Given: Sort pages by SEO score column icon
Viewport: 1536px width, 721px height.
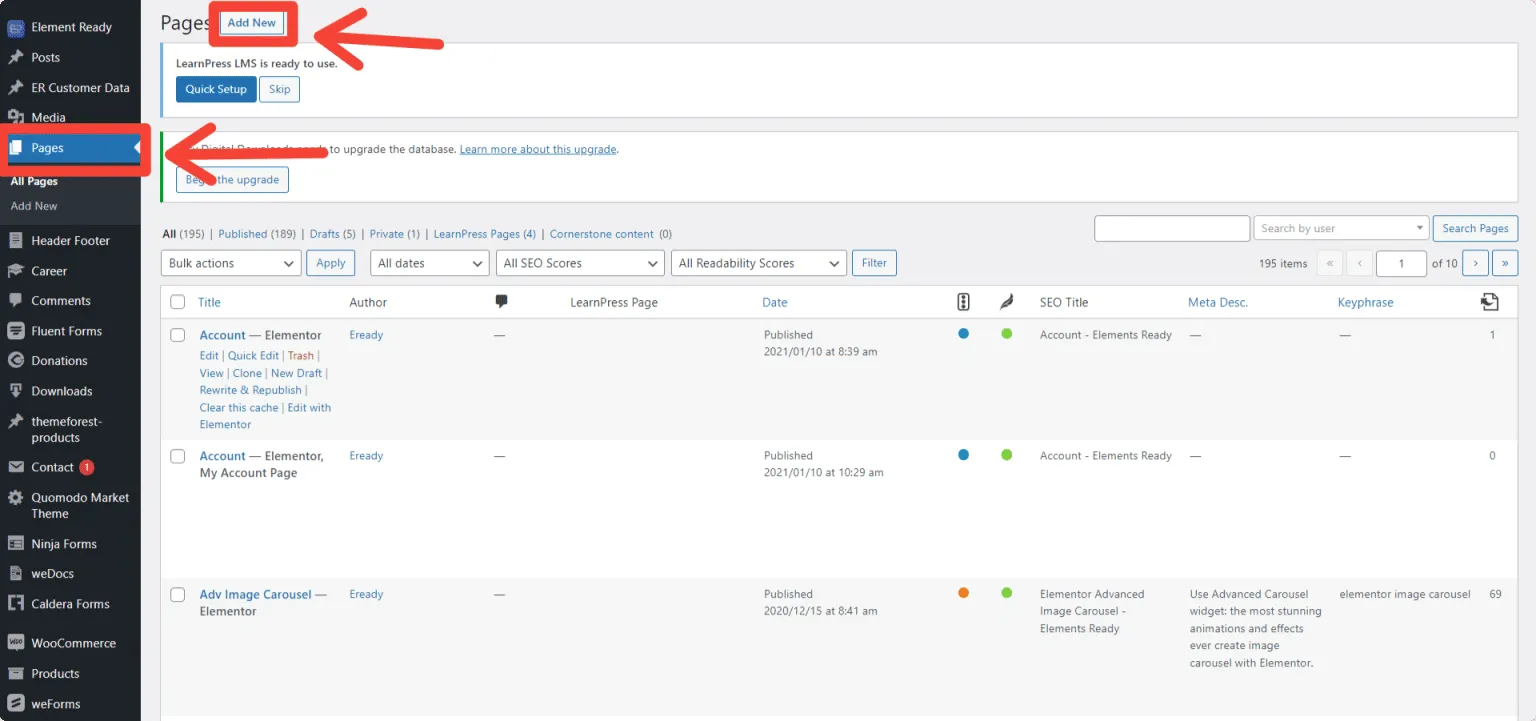Looking at the screenshot, I should (x=963, y=301).
